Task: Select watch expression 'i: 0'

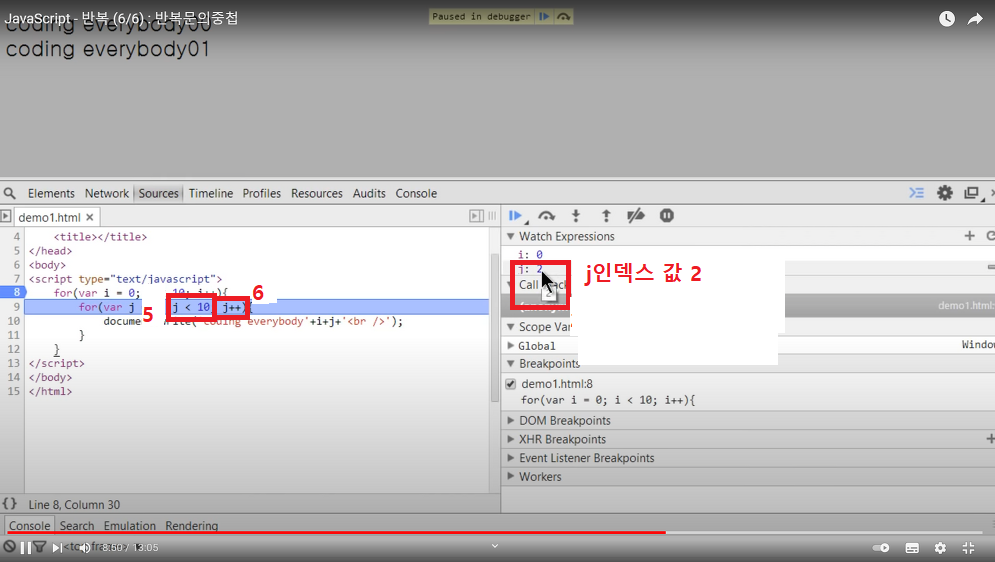Action: (530, 254)
